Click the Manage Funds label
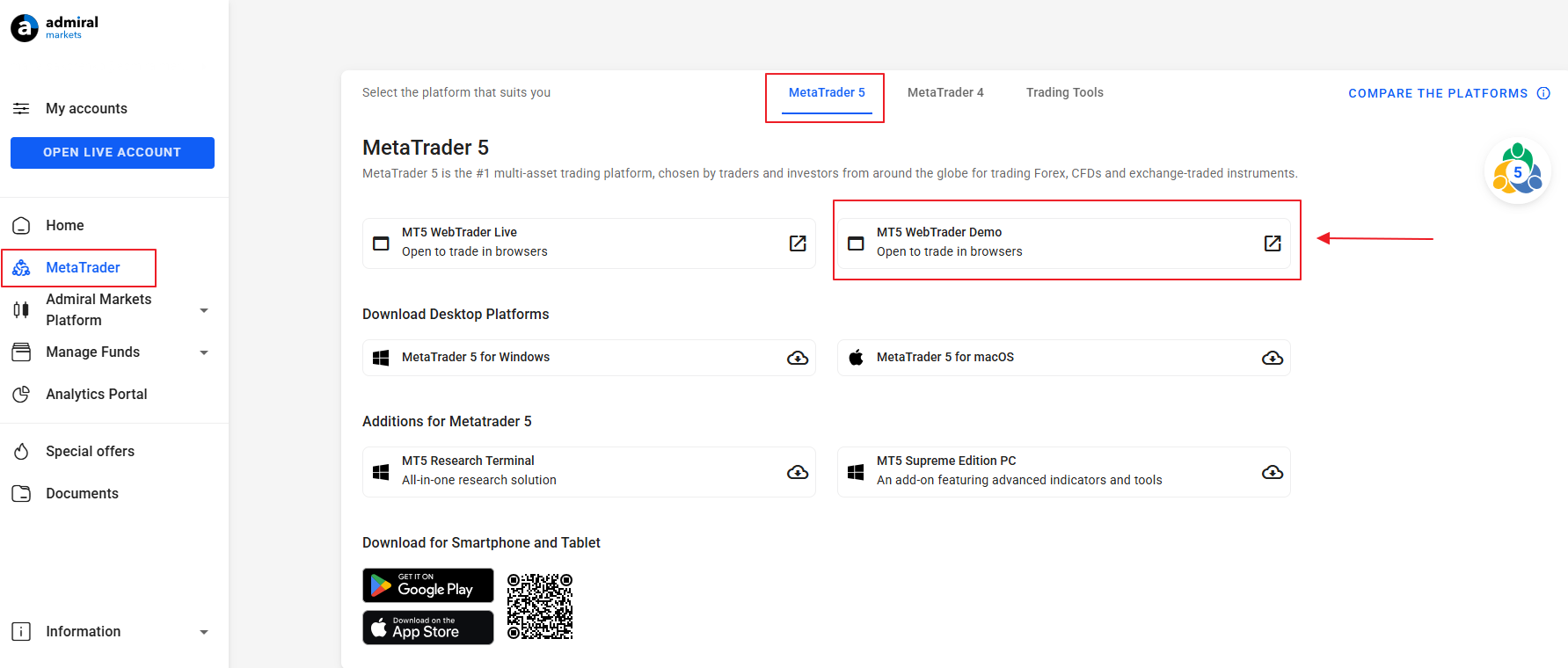1568x668 pixels. coord(92,352)
